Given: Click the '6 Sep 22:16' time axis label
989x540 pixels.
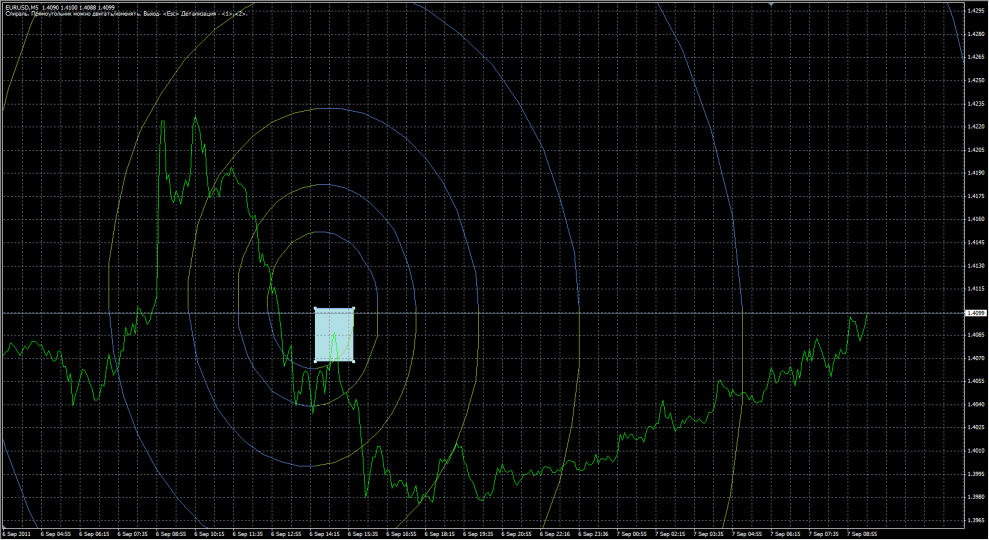Looking at the screenshot, I should click(556, 534).
